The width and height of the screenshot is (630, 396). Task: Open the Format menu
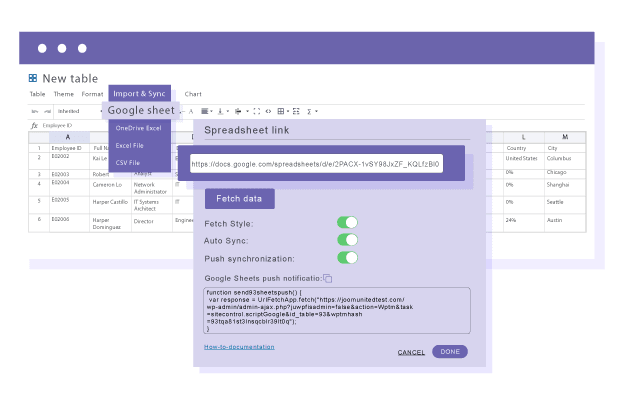[92, 94]
